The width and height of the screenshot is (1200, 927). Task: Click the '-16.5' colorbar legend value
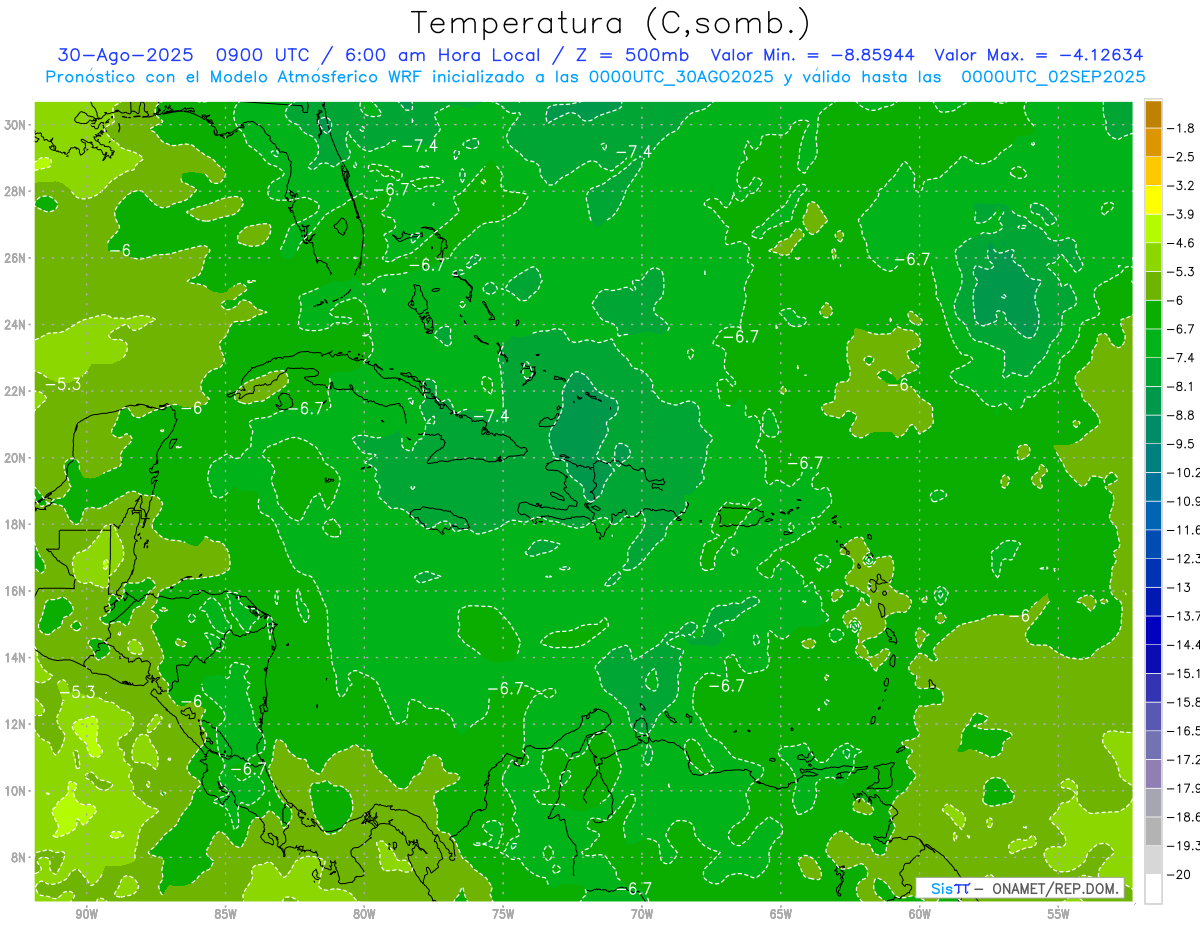click(1185, 731)
